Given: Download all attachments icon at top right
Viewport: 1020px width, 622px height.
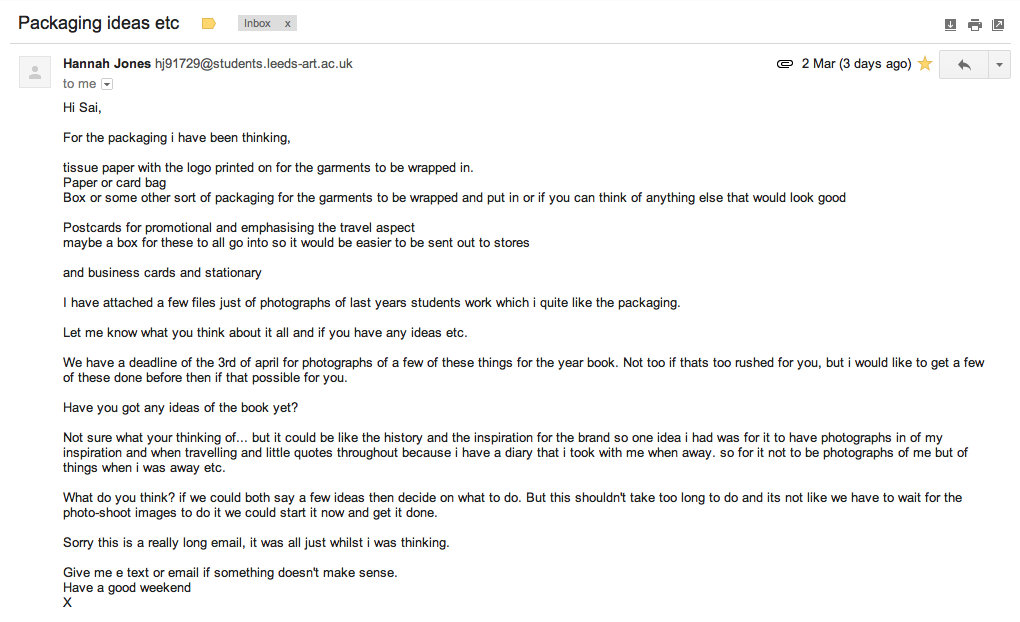Looking at the screenshot, I should pyautogui.click(x=950, y=25).
